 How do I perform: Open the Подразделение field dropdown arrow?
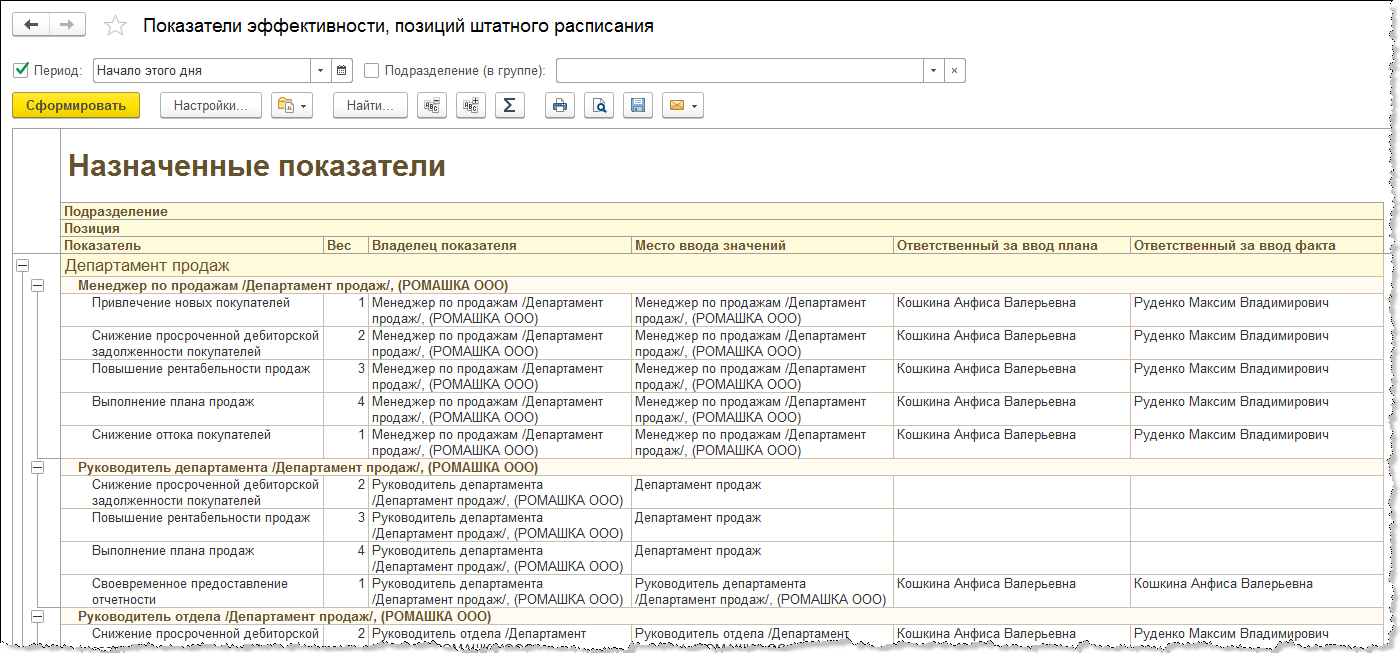tap(933, 71)
